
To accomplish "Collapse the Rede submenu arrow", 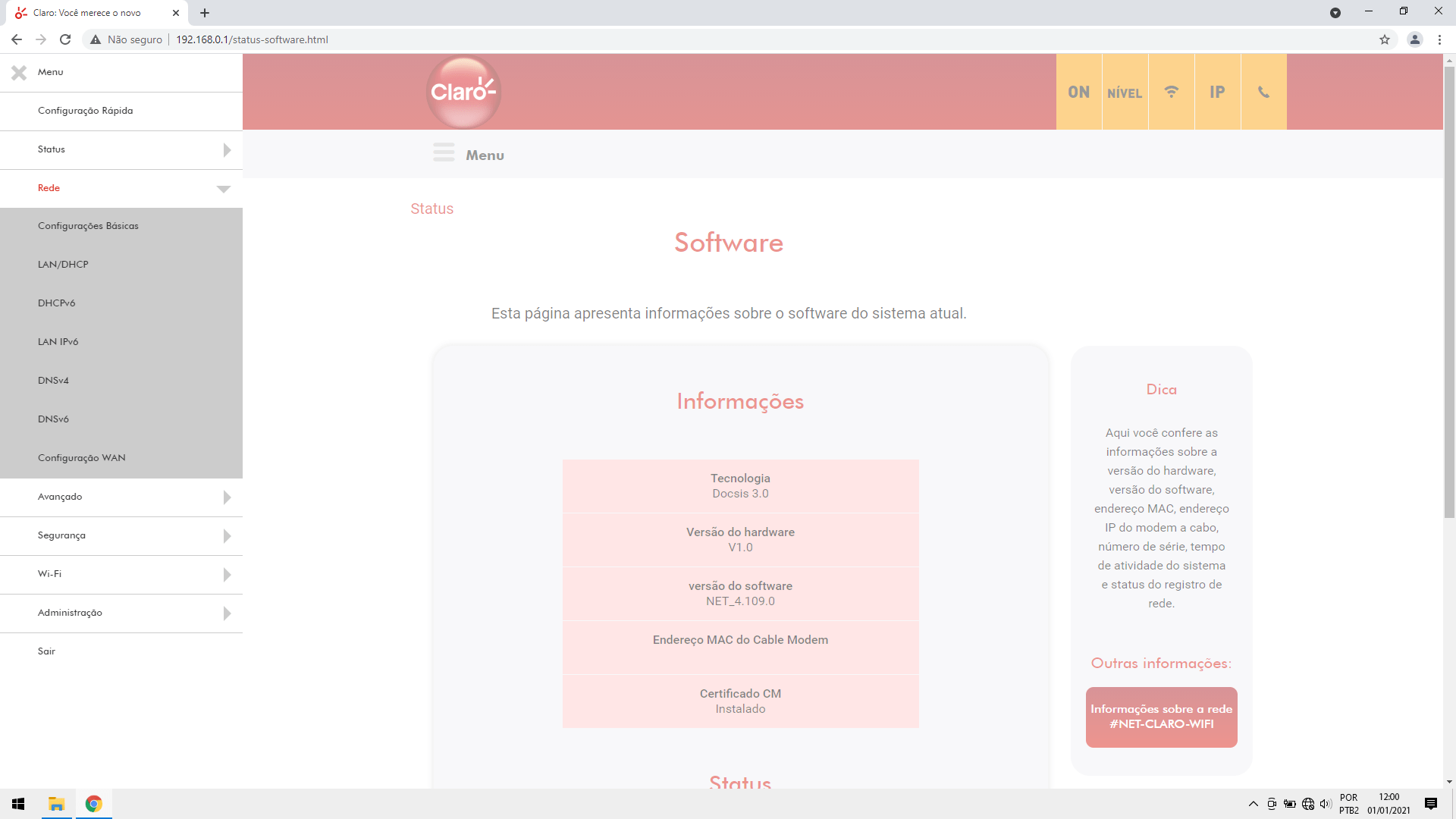I will [x=223, y=189].
